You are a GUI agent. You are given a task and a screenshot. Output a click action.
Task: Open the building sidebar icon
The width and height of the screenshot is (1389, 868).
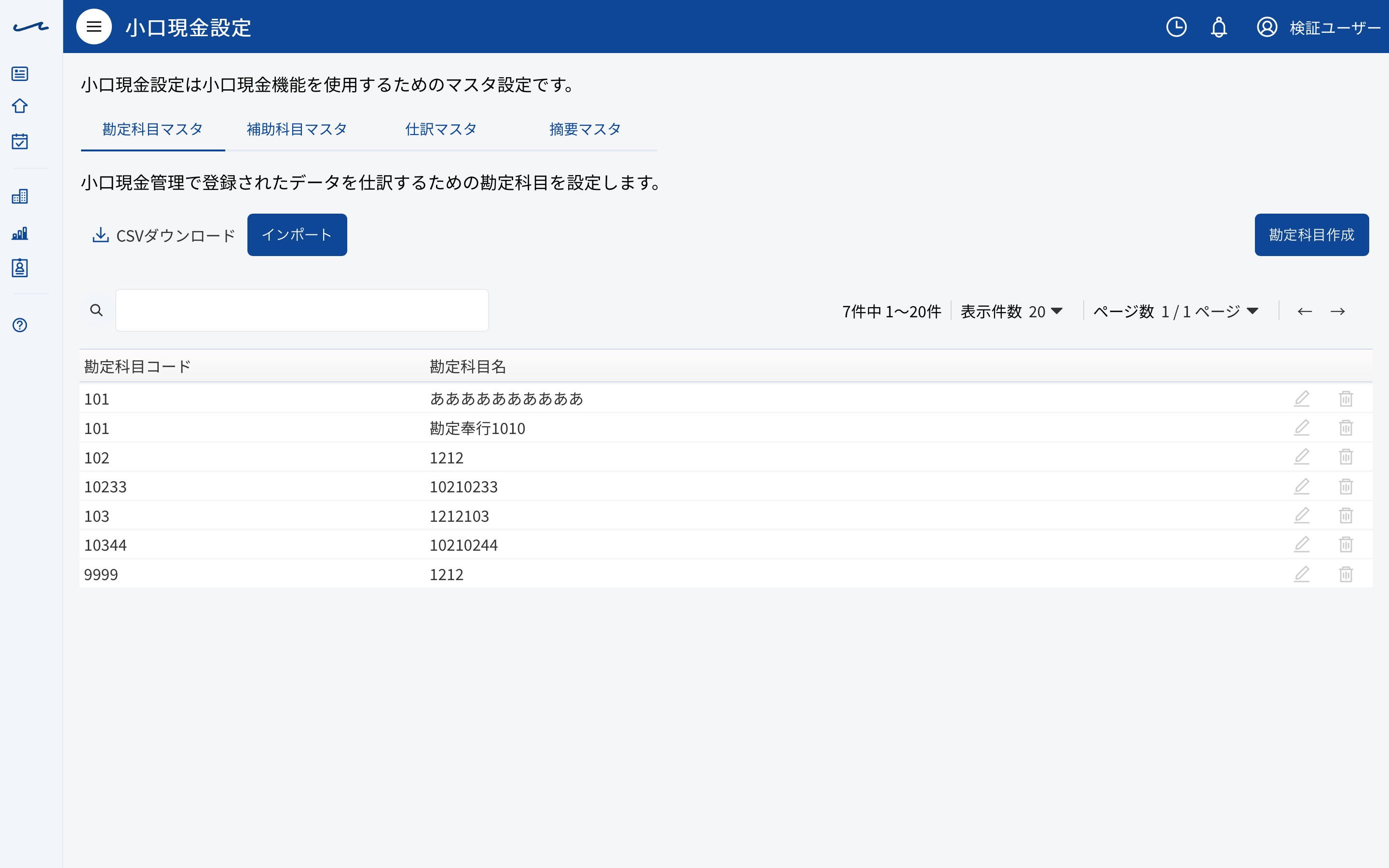(x=20, y=196)
